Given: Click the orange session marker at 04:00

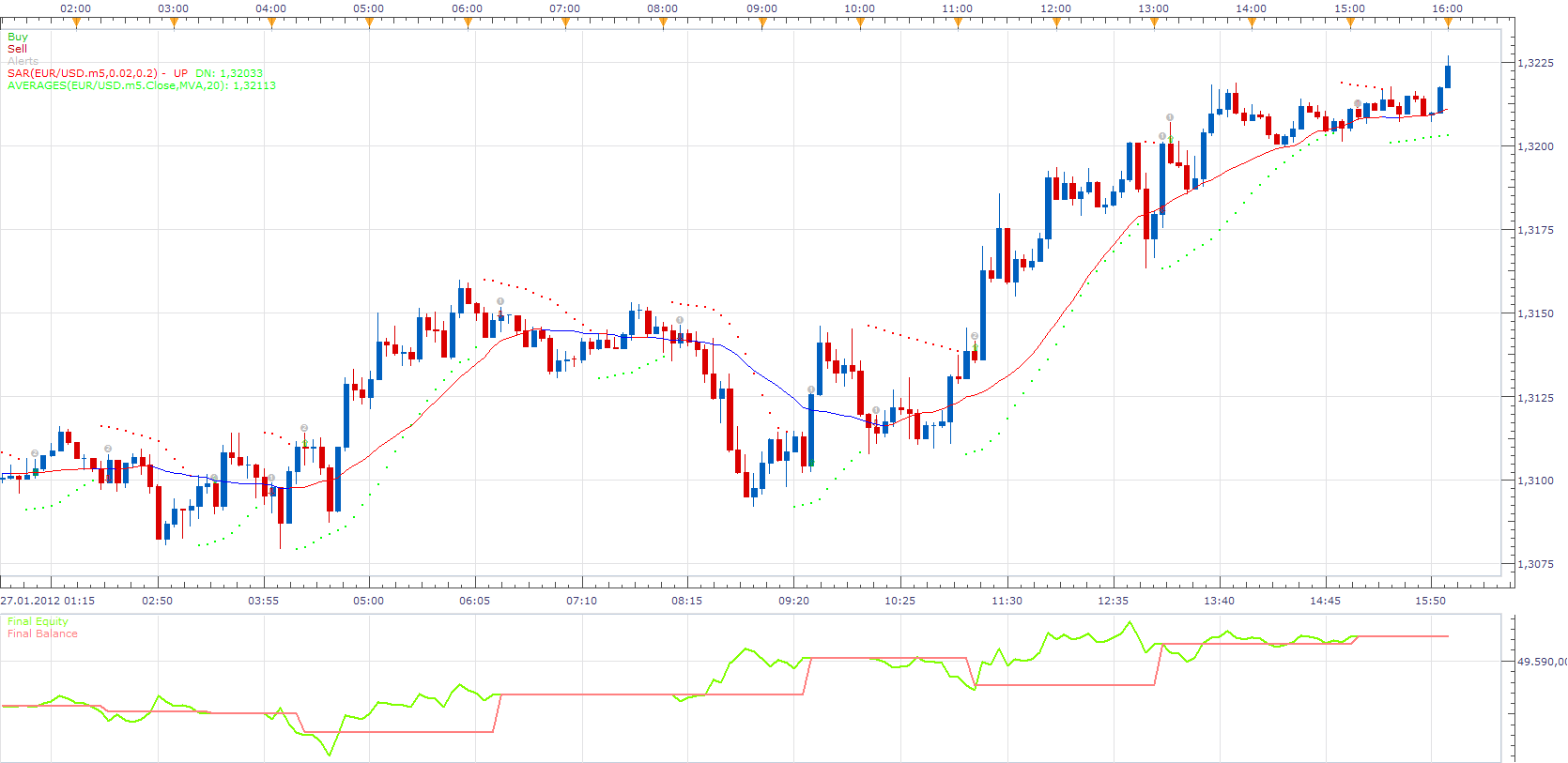Looking at the screenshot, I should pyautogui.click(x=271, y=23).
